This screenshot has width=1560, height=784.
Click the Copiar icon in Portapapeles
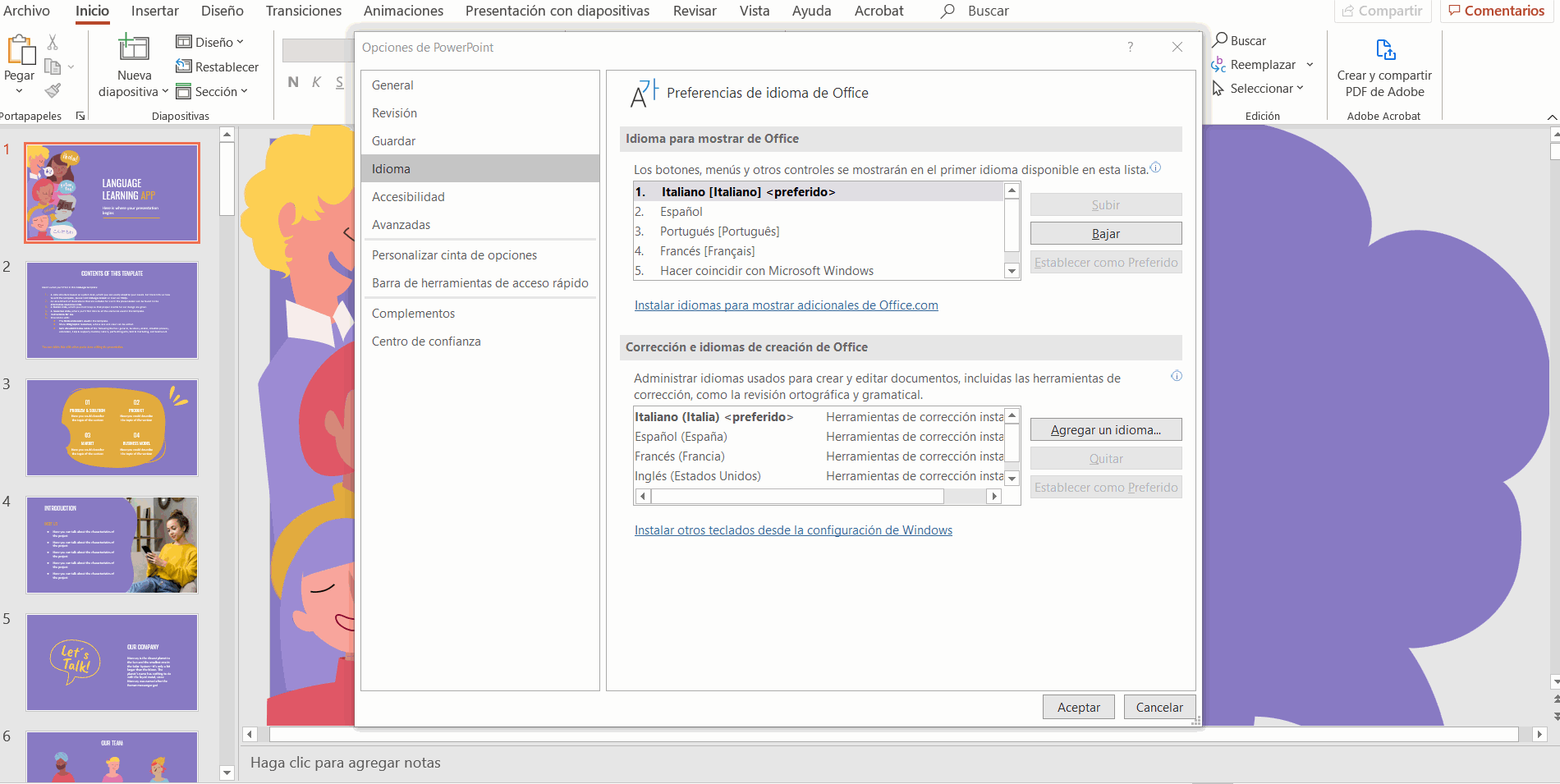tap(53, 66)
